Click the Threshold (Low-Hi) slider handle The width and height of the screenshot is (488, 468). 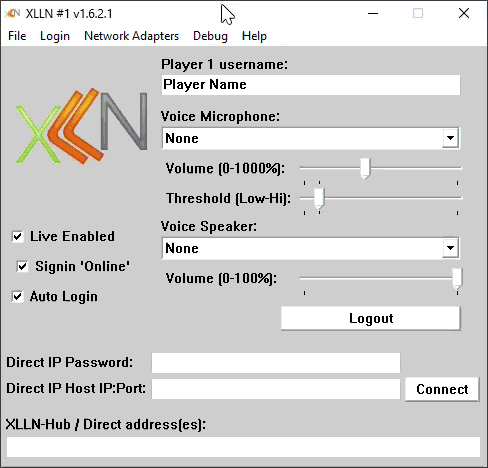click(x=319, y=198)
